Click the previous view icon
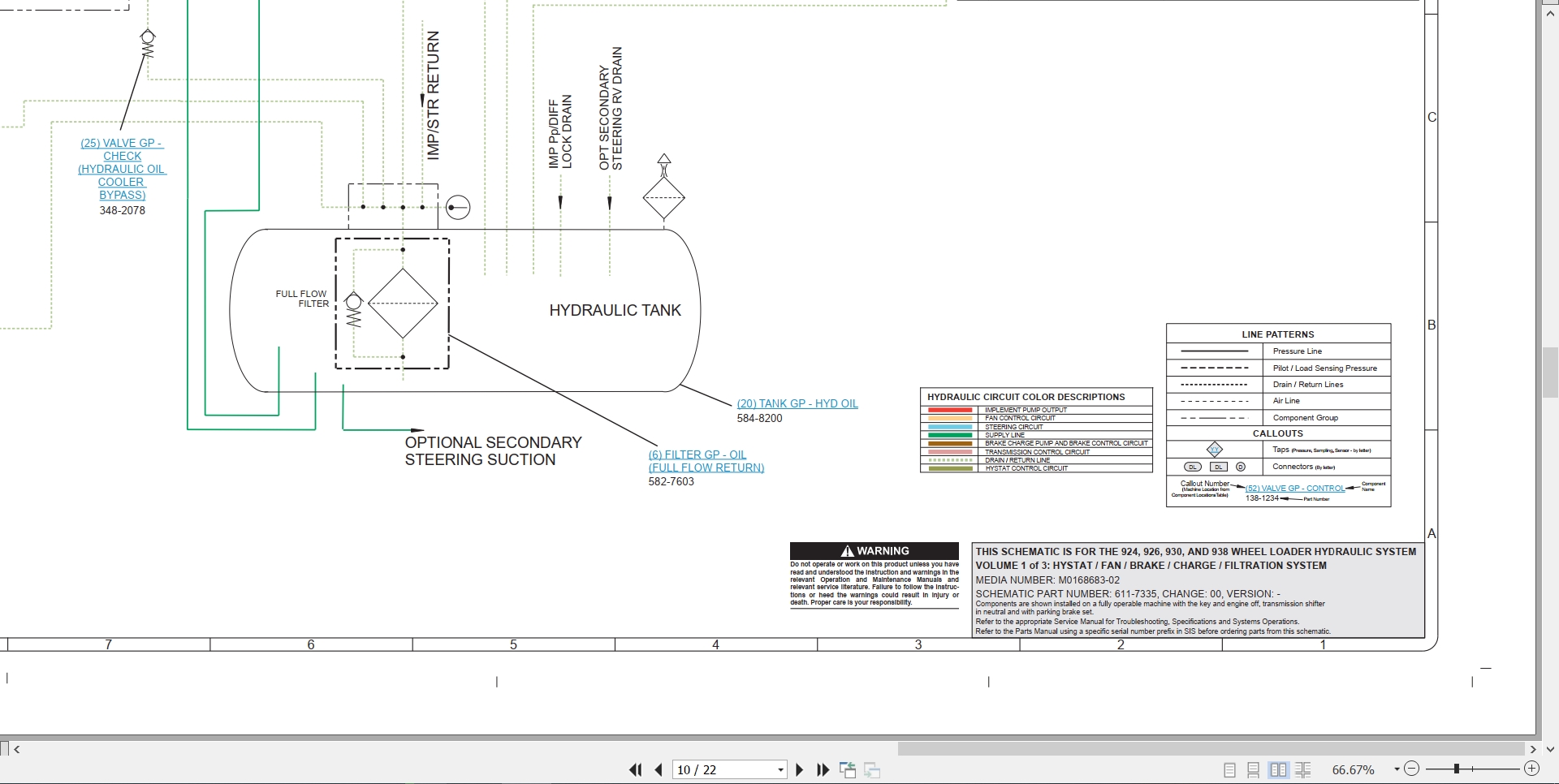 pyautogui.click(x=848, y=770)
